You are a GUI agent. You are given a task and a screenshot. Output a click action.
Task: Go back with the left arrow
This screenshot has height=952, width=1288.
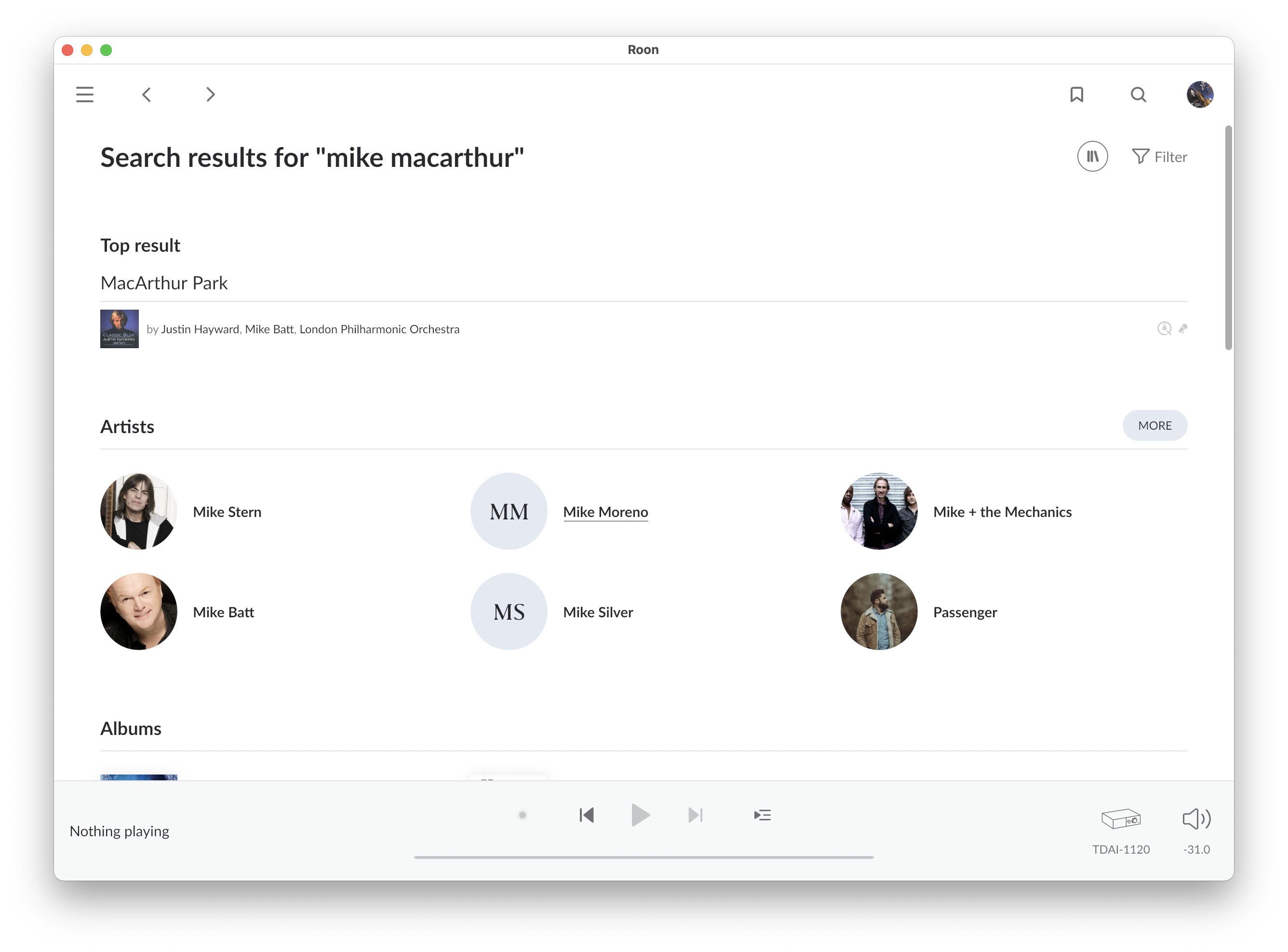pos(147,95)
